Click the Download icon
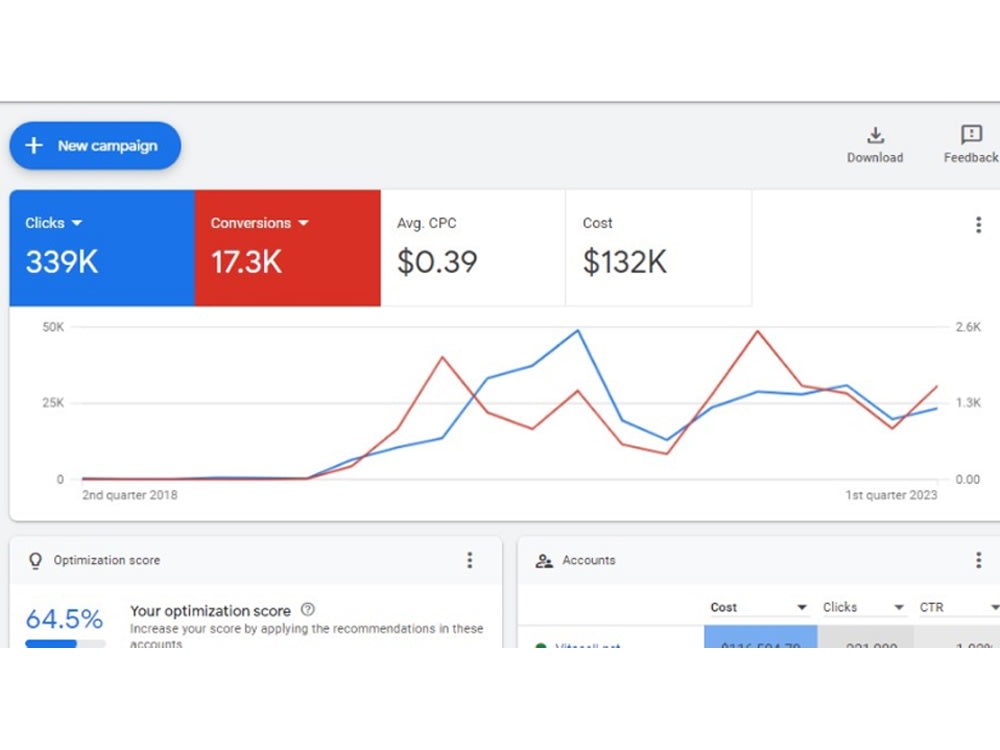The image size is (1000, 750). pos(875,135)
